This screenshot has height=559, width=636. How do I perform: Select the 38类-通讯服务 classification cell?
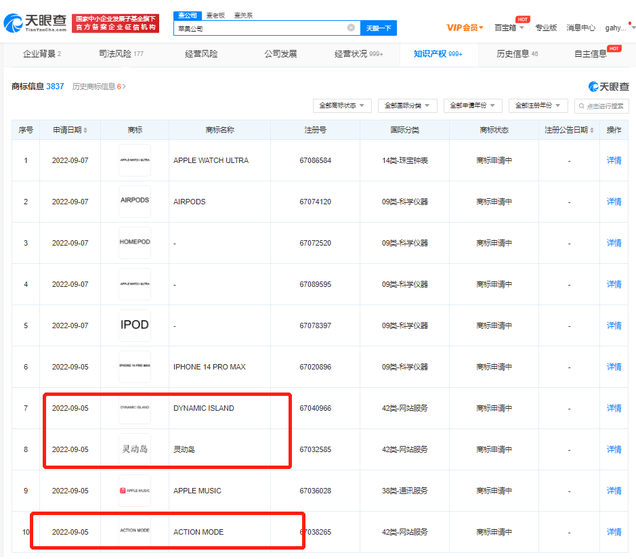click(404, 491)
